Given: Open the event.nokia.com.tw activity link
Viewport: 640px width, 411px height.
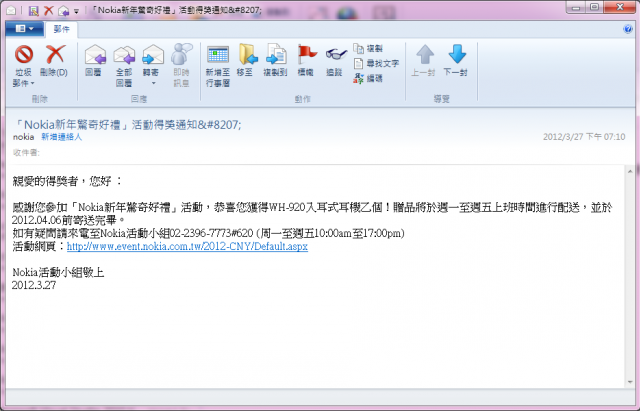Looking at the screenshot, I should click(187, 247).
